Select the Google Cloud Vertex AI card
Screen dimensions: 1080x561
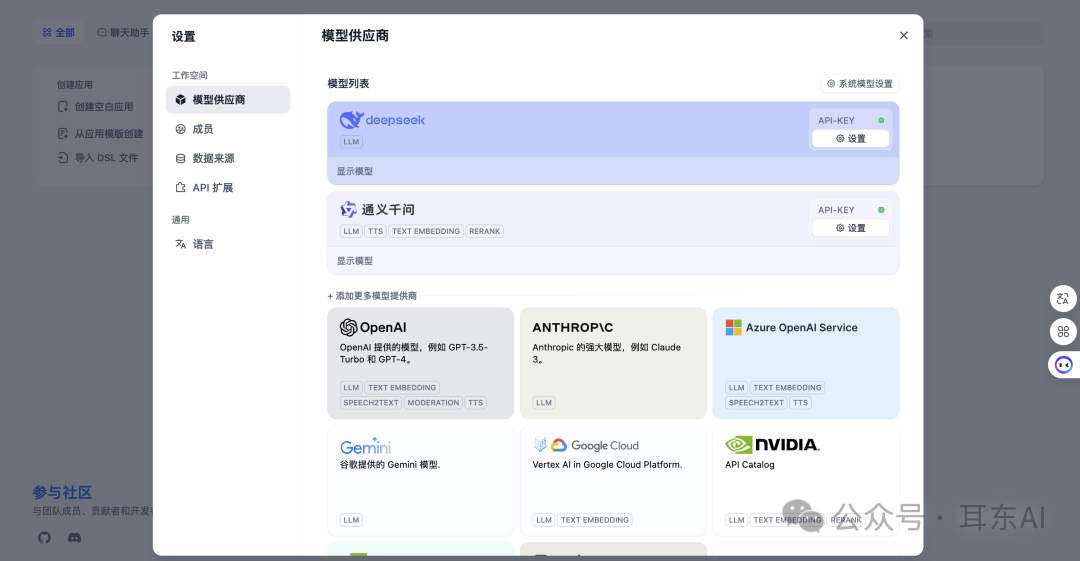613,480
